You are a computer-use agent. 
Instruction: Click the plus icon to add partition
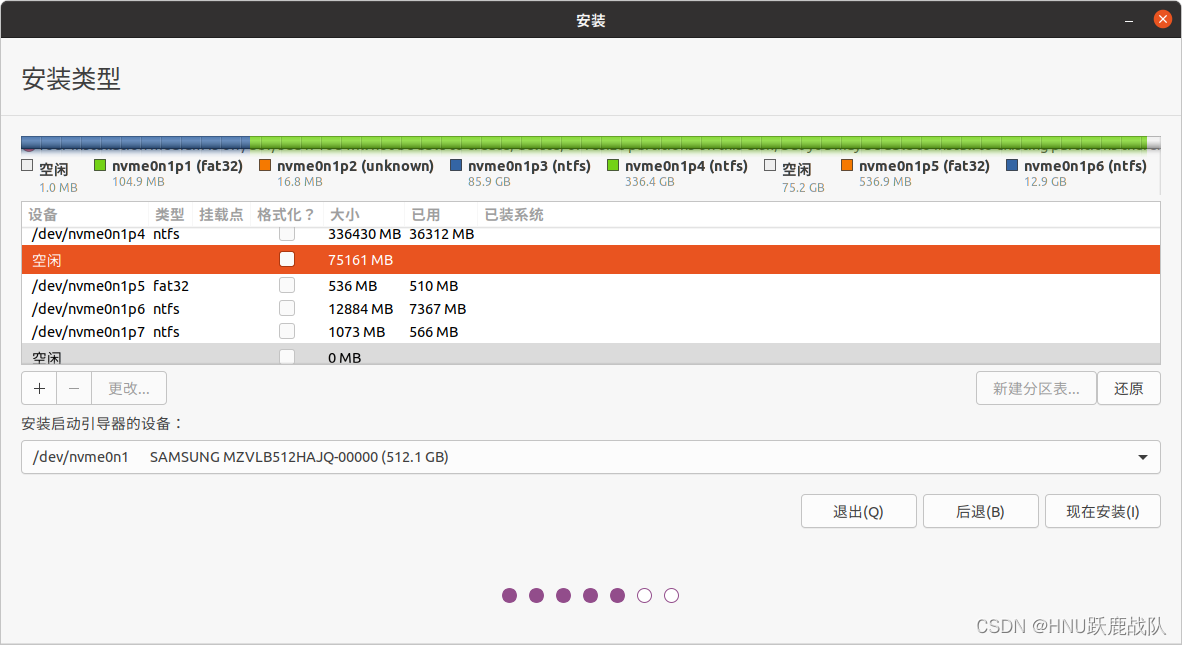39,388
